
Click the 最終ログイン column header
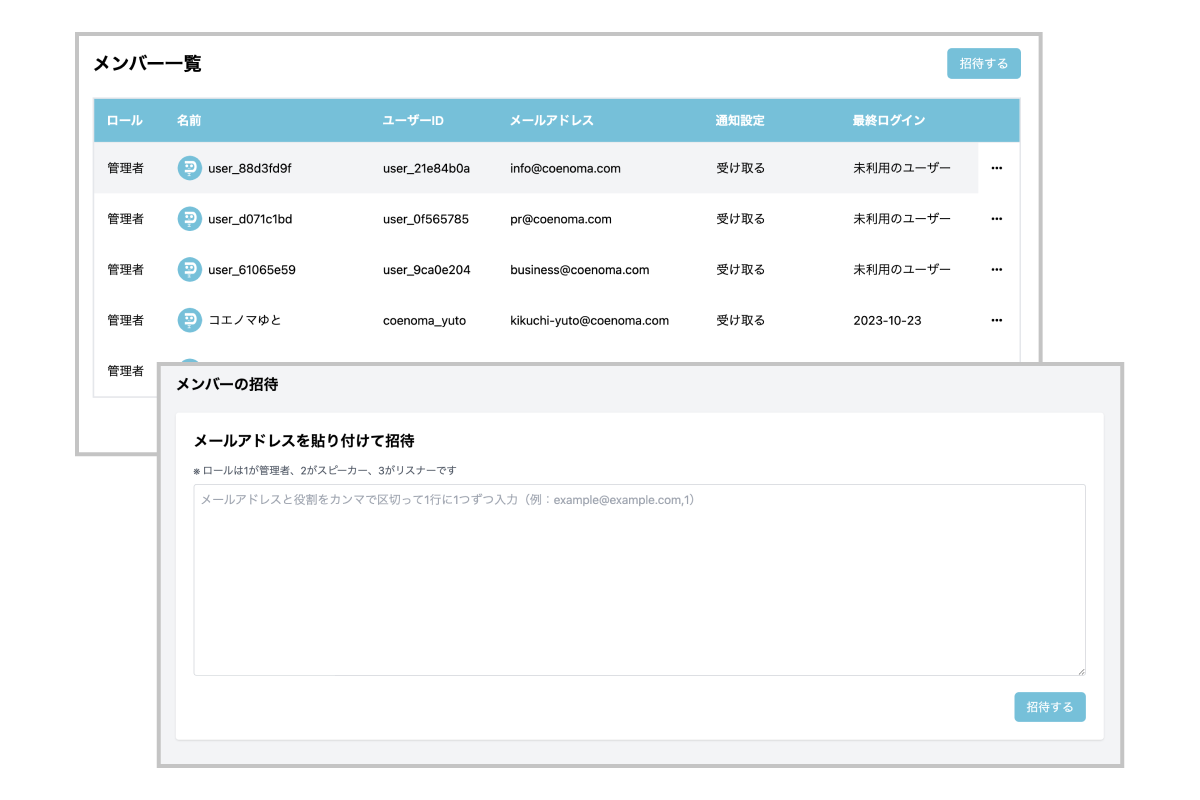(888, 120)
